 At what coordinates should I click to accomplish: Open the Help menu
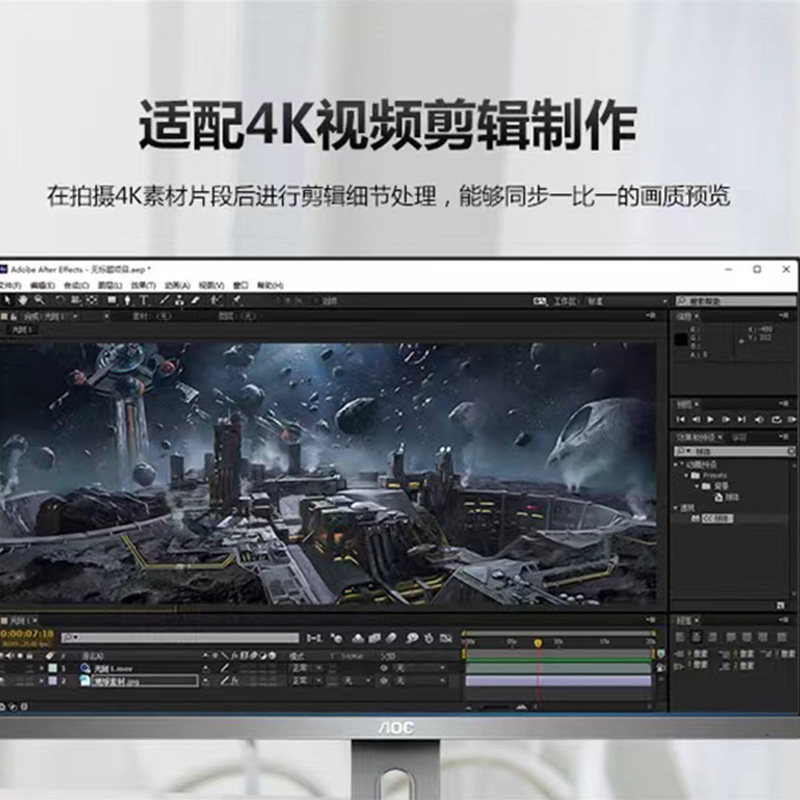coord(270,285)
